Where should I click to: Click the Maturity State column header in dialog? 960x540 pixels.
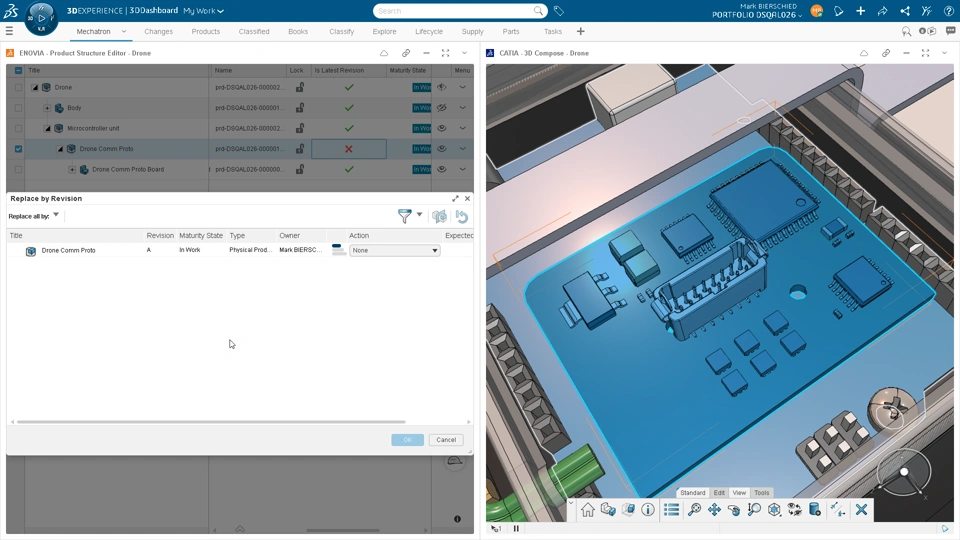201,236
